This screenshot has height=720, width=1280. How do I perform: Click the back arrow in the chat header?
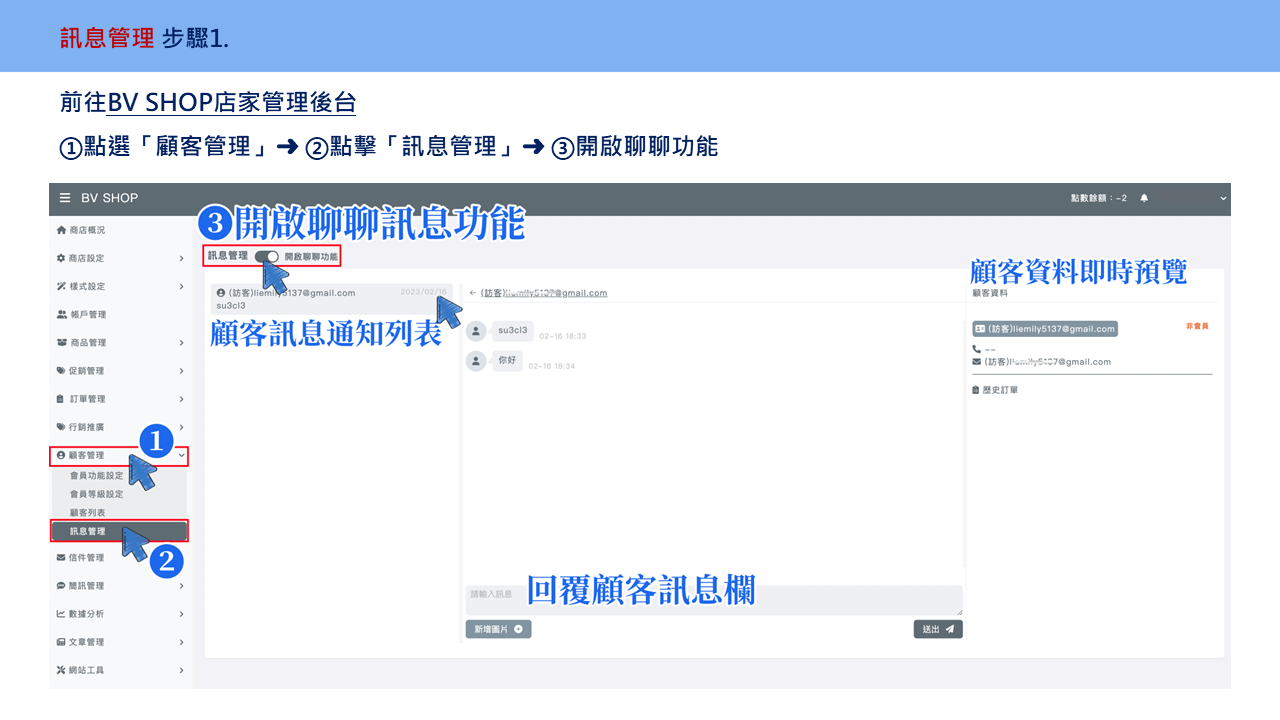point(472,293)
